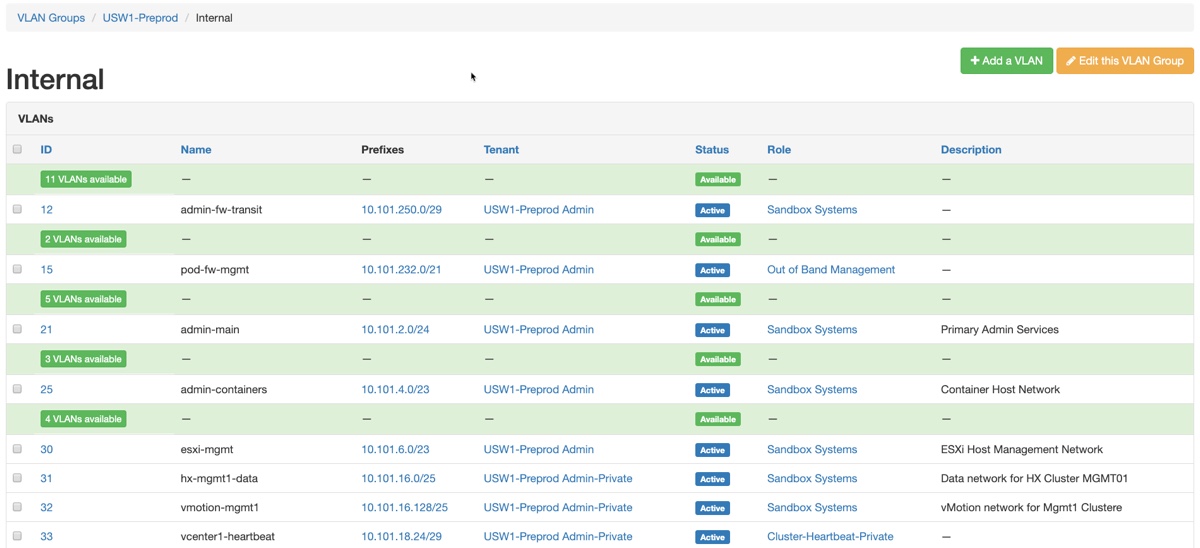Sort by the Name column header
The height and width of the screenshot is (548, 1200).
point(196,150)
